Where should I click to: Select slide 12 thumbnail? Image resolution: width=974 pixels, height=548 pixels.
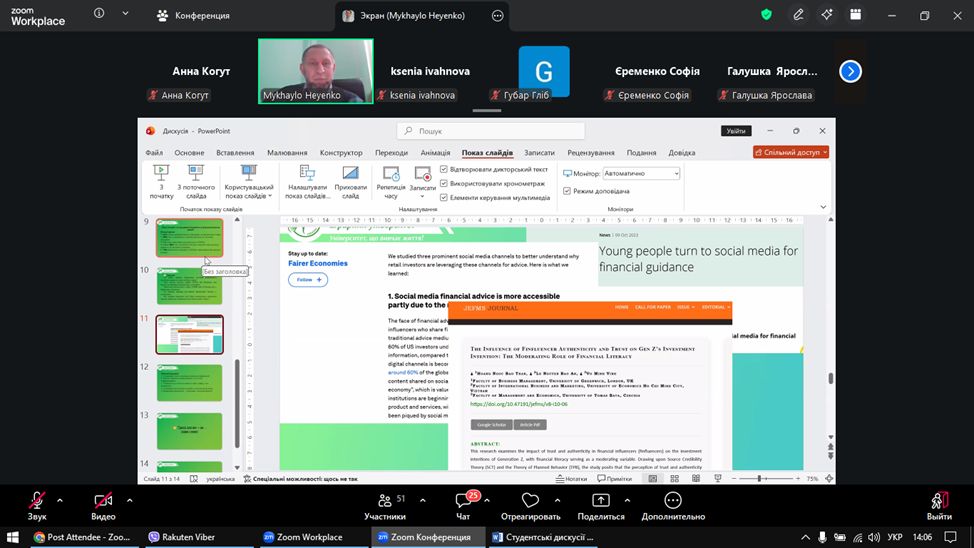pyautogui.click(x=190, y=383)
